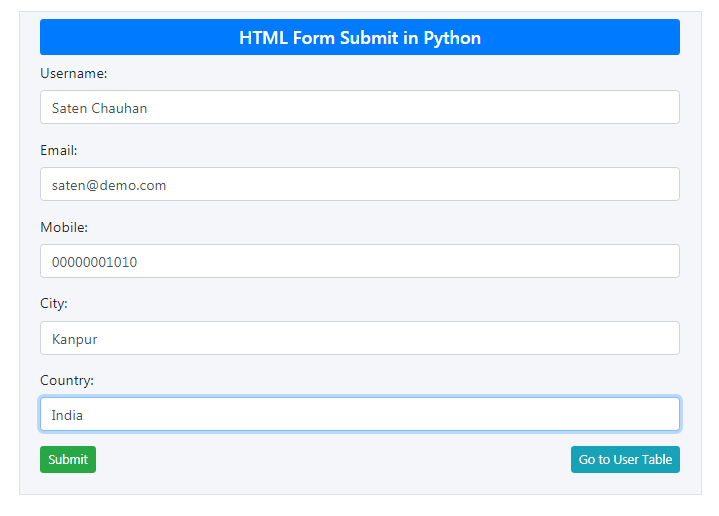Place cursor on 'Kanpur' text
The width and height of the screenshot is (719, 516).
tap(74, 339)
